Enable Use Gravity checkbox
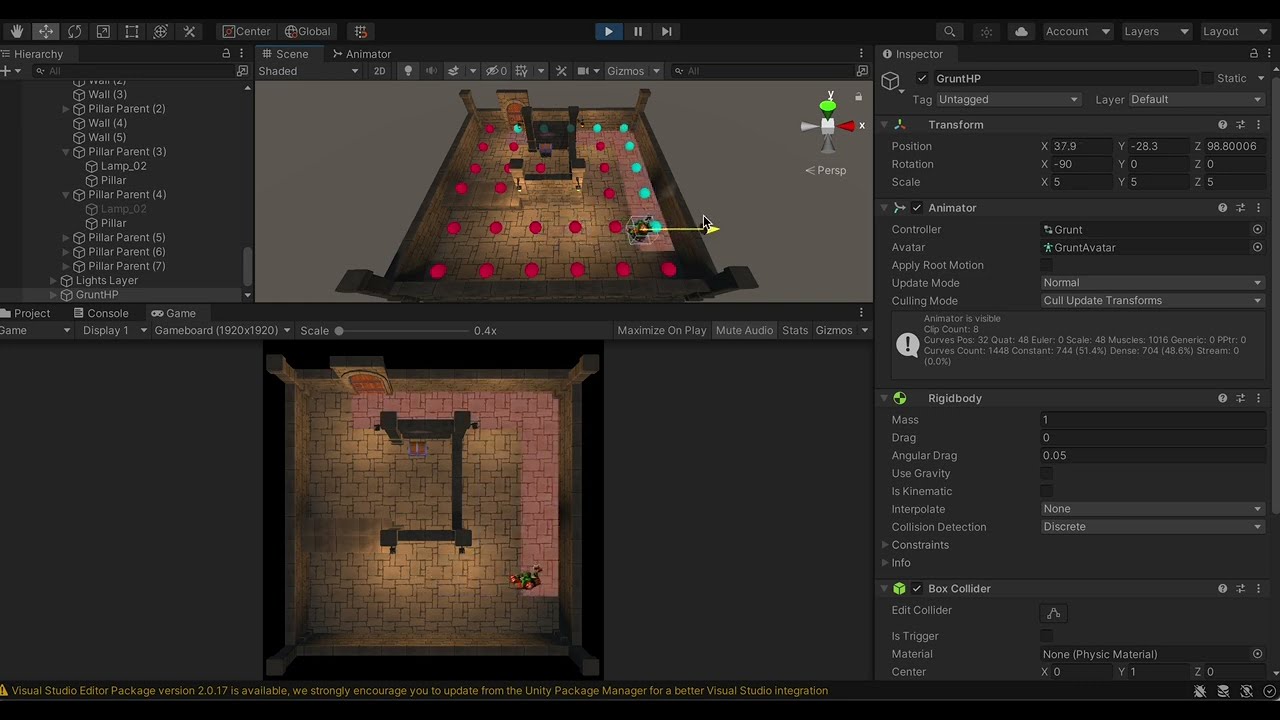1280x720 pixels. (1046, 473)
